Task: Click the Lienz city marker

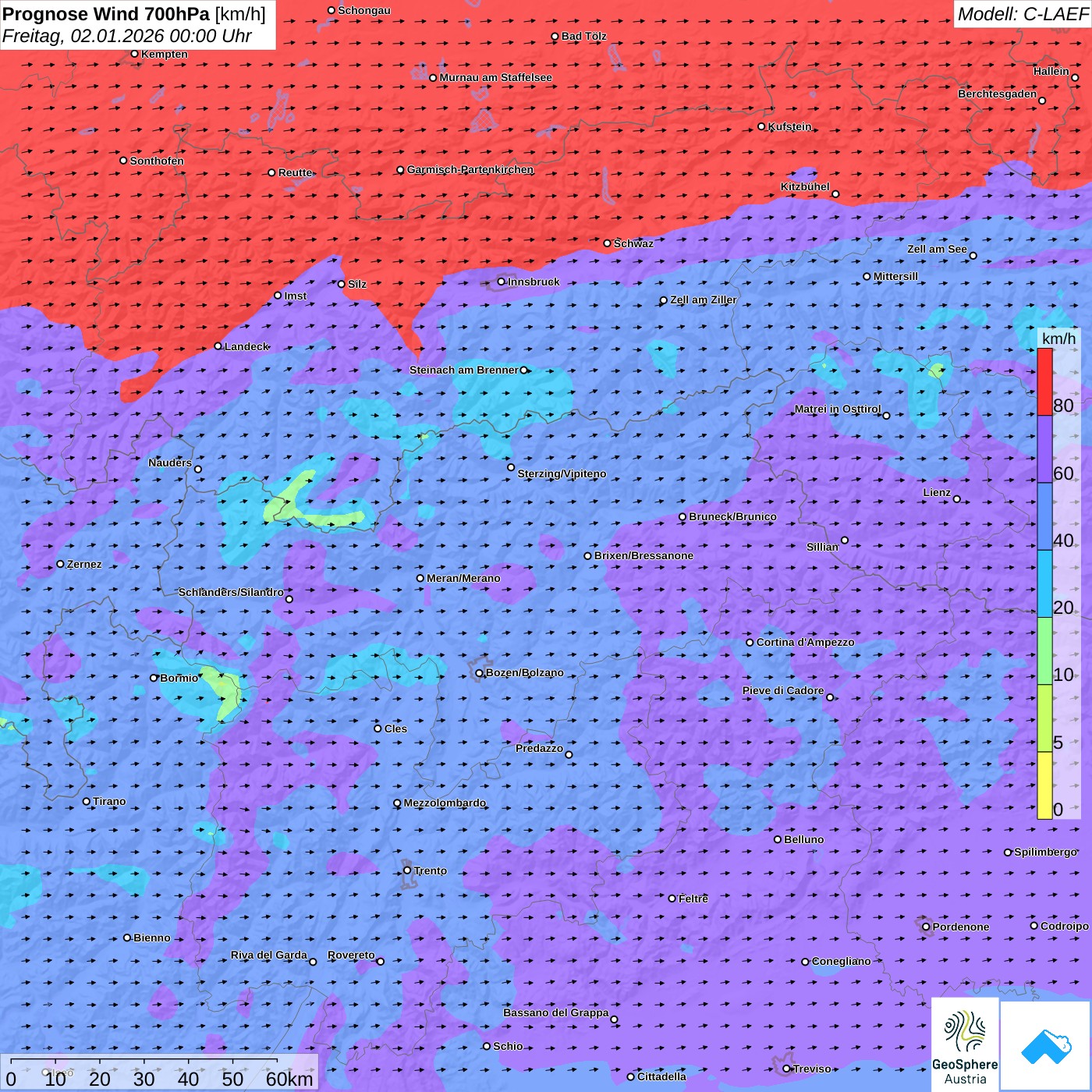Action: click(957, 499)
